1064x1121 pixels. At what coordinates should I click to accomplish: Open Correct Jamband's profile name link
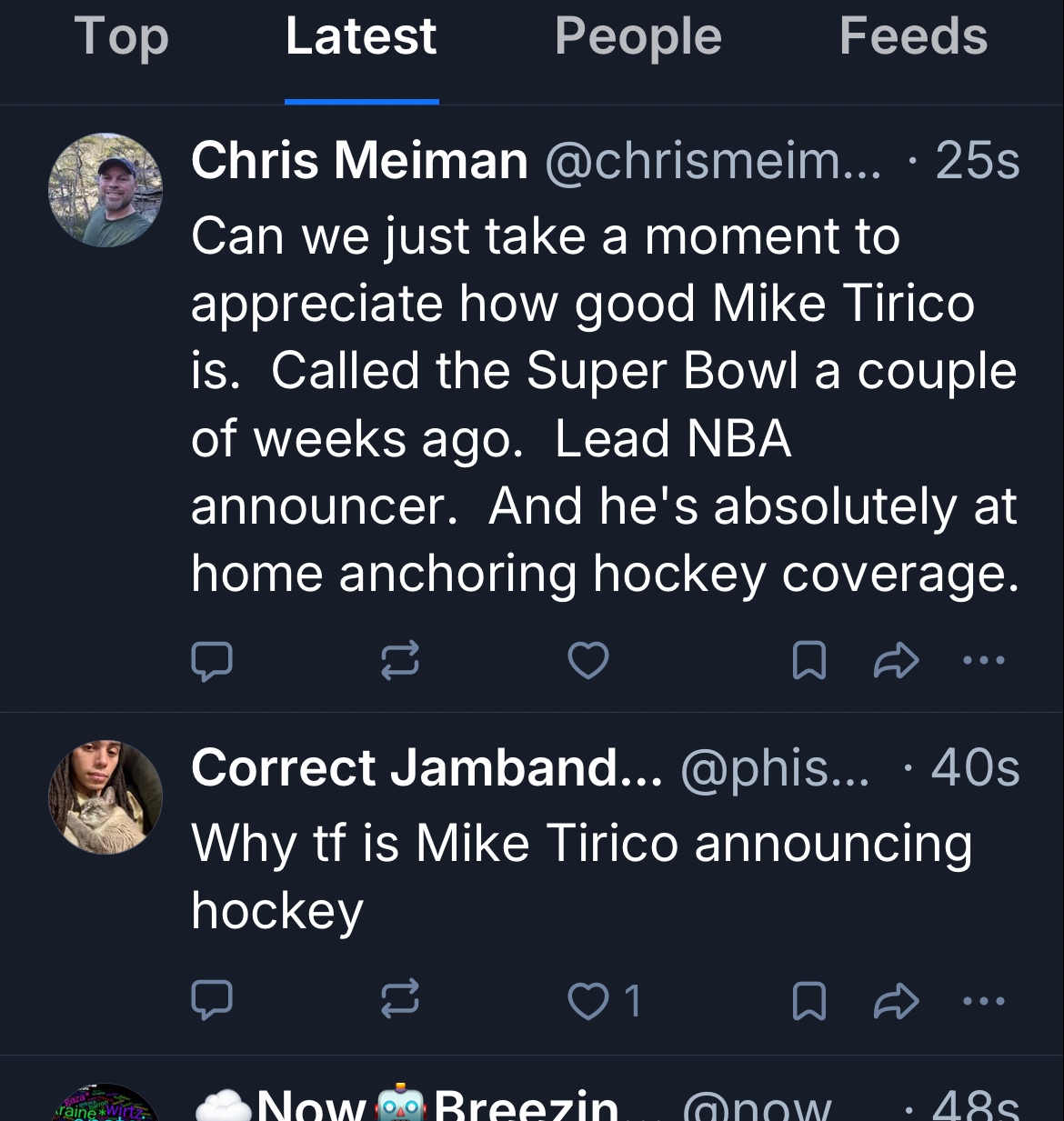point(427,768)
